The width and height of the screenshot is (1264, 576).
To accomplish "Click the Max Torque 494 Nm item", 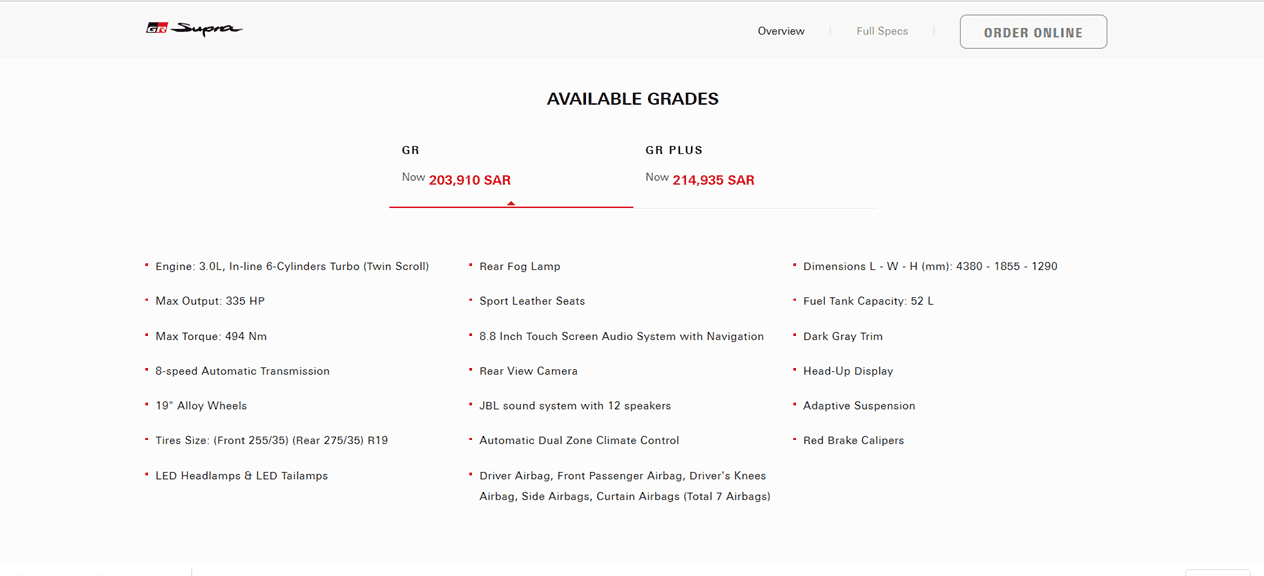I will tap(211, 336).
